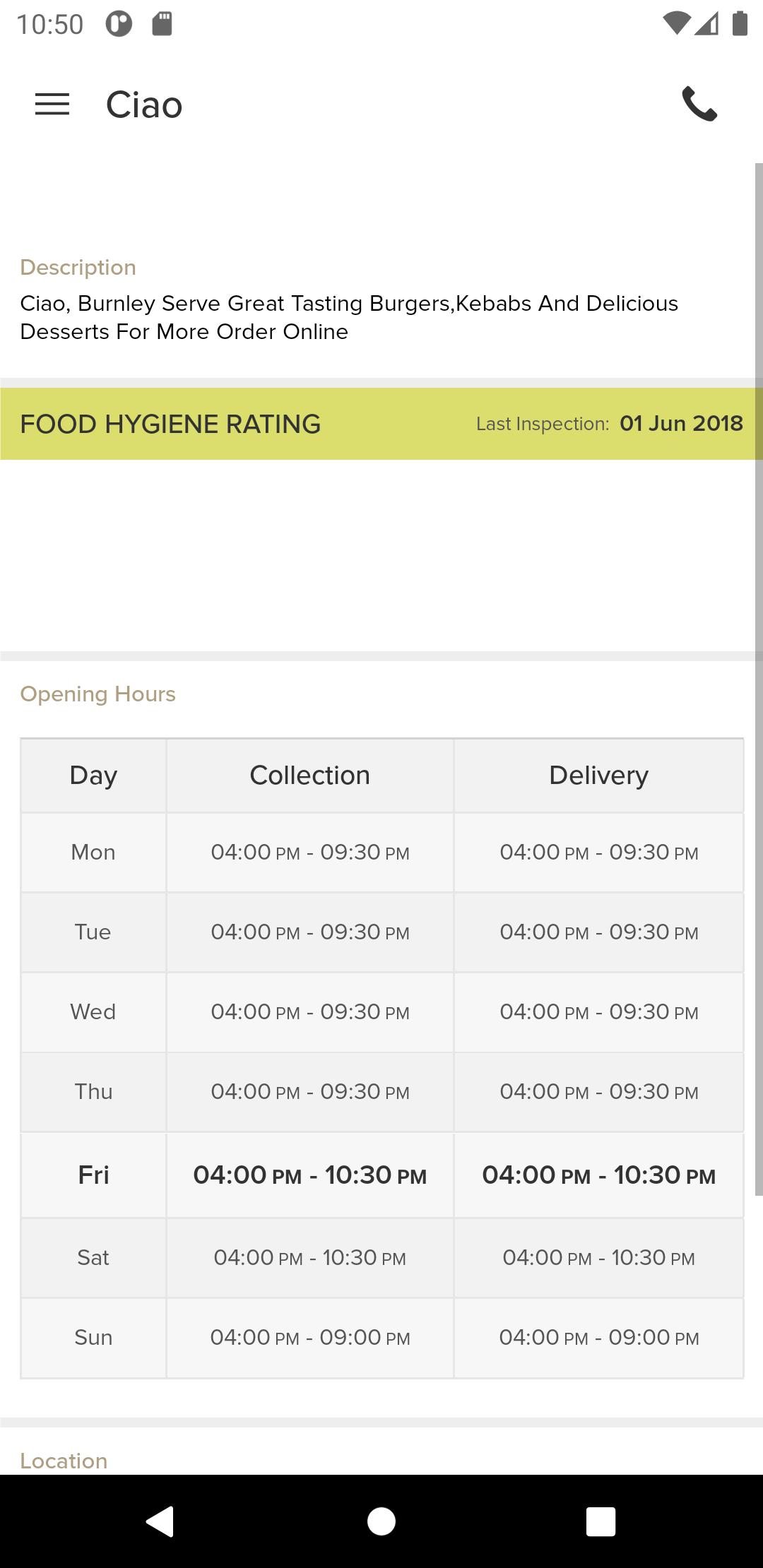Viewport: 763px width, 1568px height.
Task: Select Wednesday's Collection hours cell
Action: [310, 1012]
